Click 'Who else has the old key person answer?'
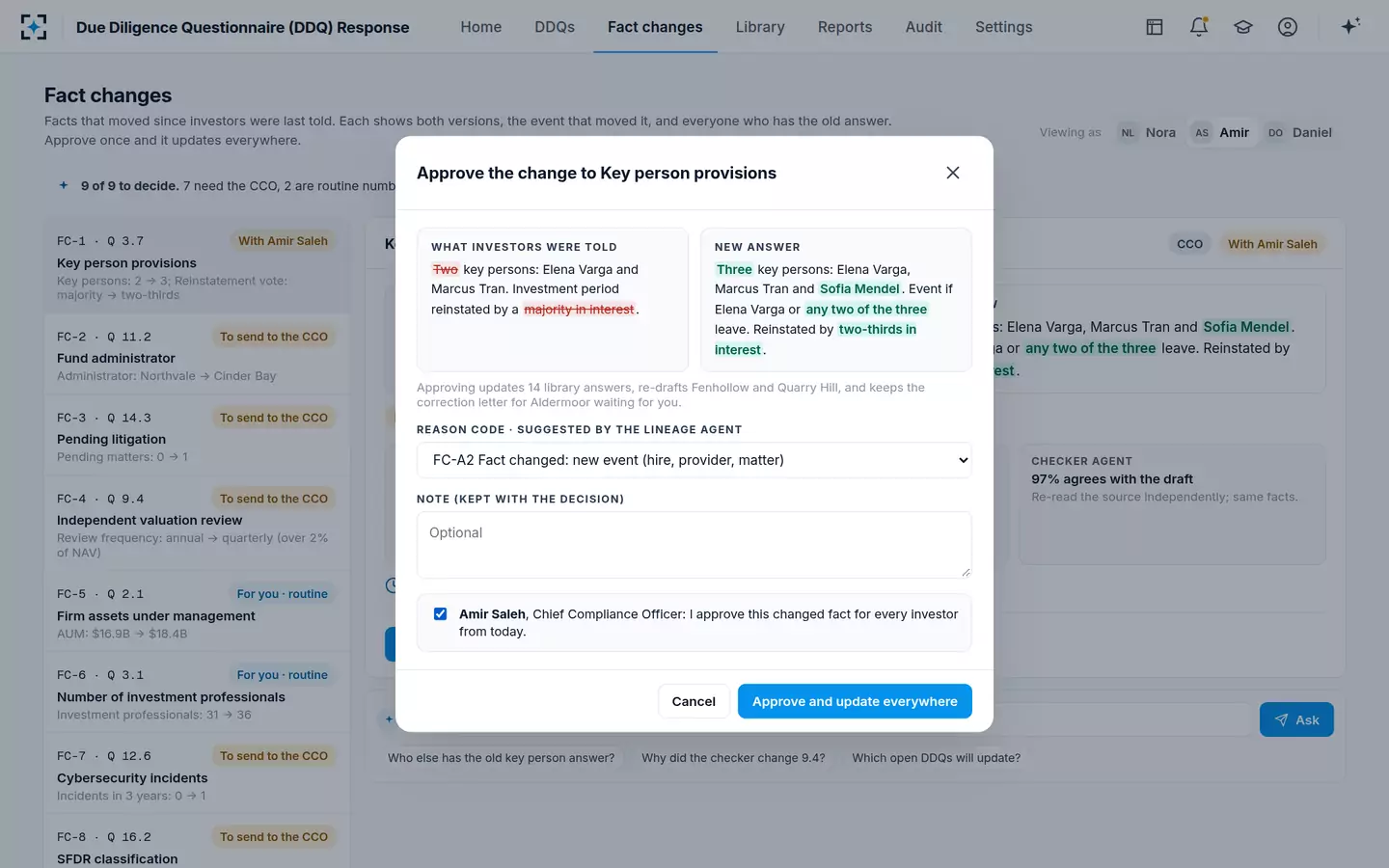This screenshot has width=1389, height=868. pyautogui.click(x=501, y=758)
